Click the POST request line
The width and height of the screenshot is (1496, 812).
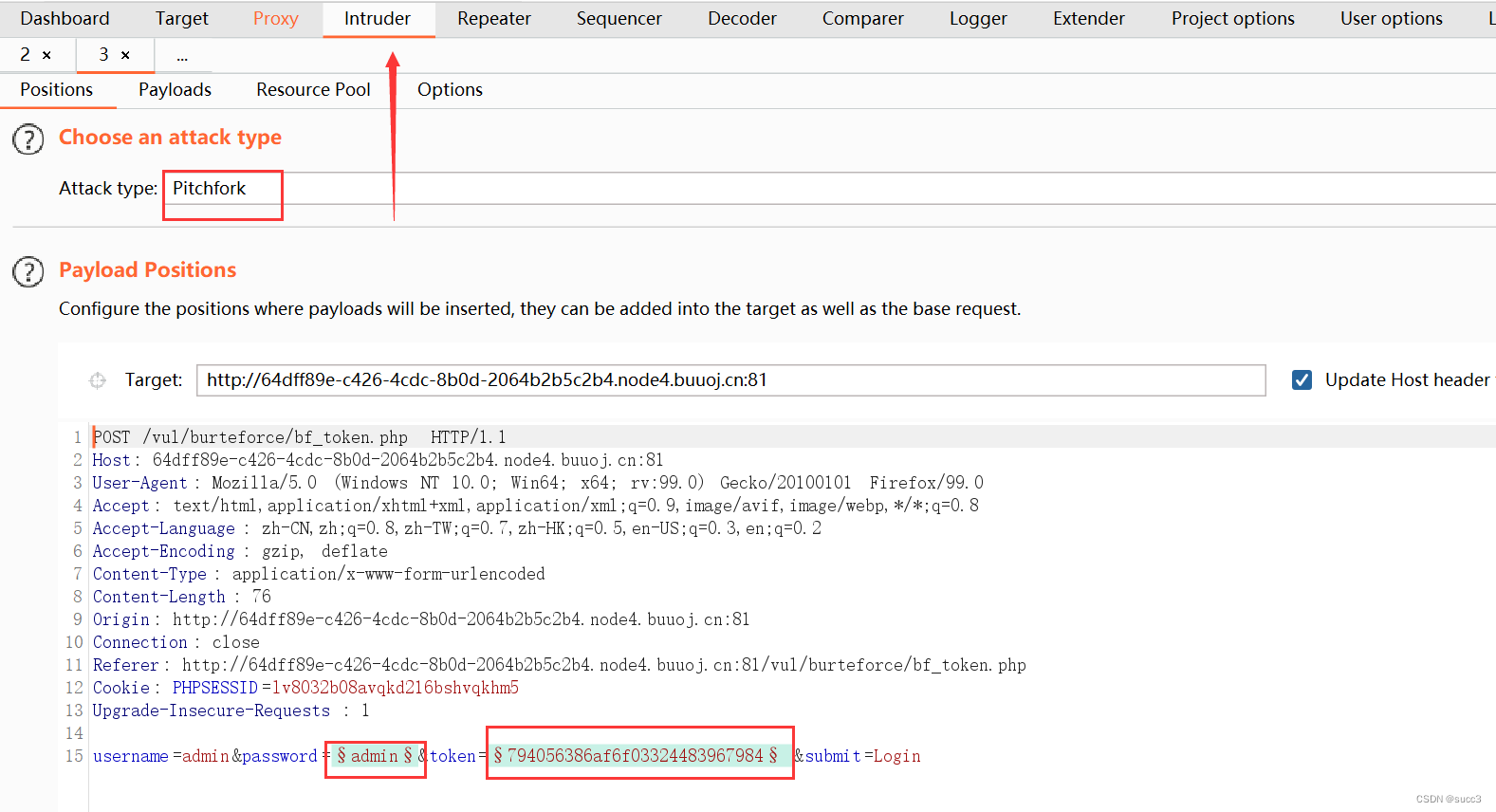(299, 437)
